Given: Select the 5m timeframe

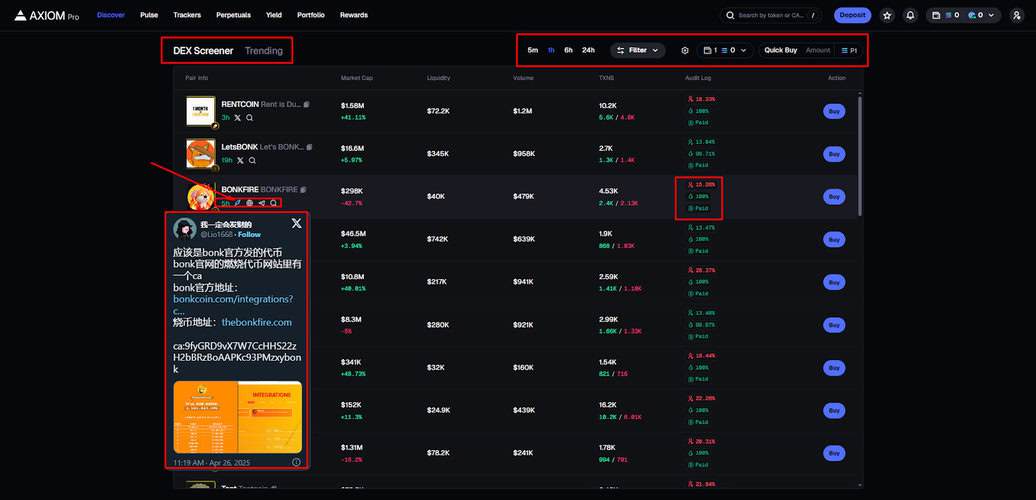Looking at the screenshot, I should 533,50.
